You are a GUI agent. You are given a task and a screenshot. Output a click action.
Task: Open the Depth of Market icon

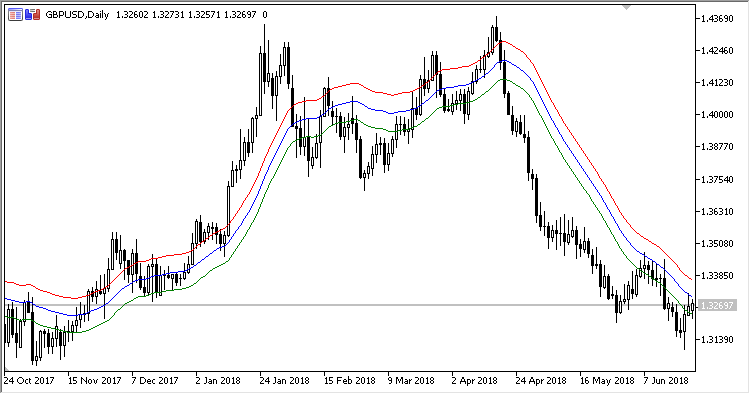pyautogui.click(x=15, y=15)
